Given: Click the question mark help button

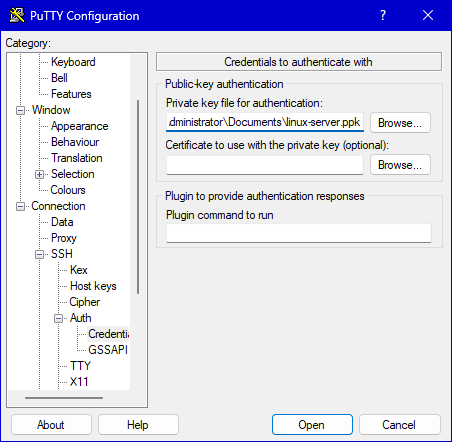Looking at the screenshot, I should point(383,15).
